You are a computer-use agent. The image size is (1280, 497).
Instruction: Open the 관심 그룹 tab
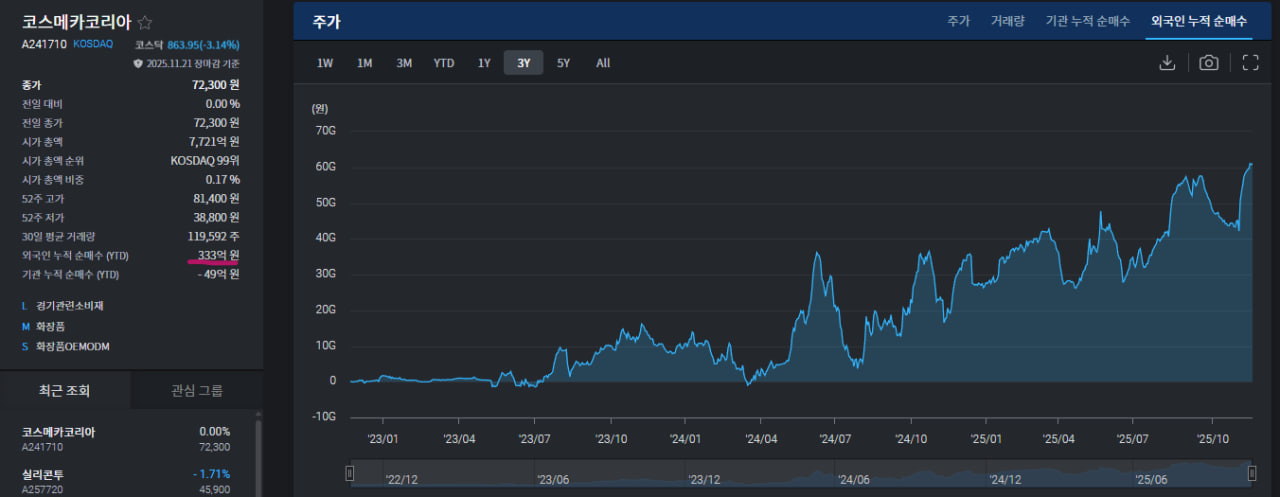pos(197,391)
